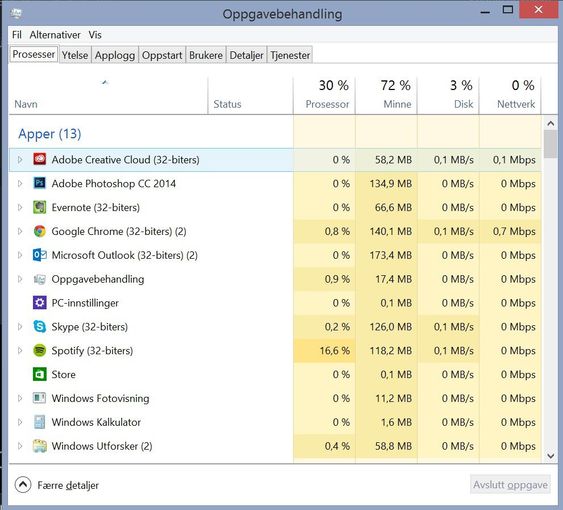Minimize the Oppgavebehandling window
563x510 pixels.
coord(485,11)
